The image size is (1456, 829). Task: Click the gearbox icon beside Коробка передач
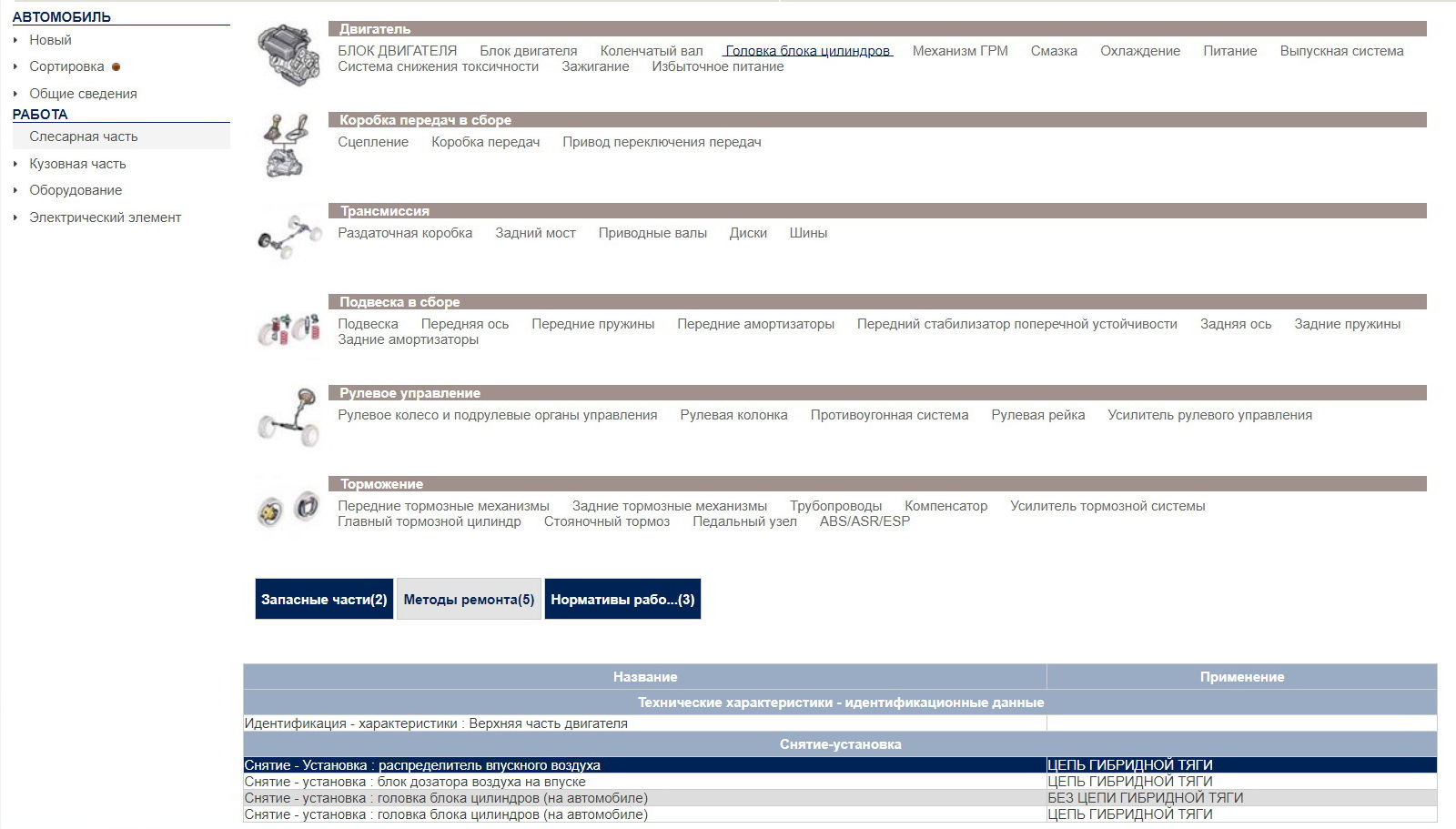(x=287, y=145)
